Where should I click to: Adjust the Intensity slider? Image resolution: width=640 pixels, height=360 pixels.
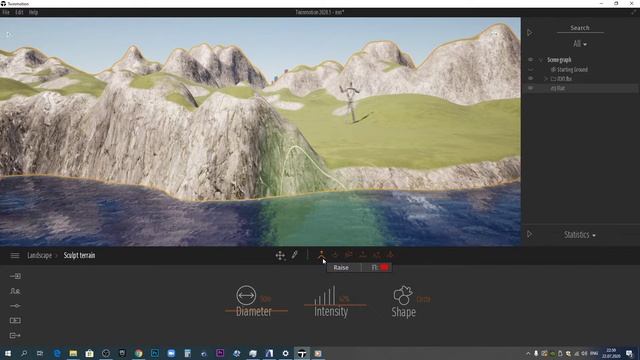[335, 305]
